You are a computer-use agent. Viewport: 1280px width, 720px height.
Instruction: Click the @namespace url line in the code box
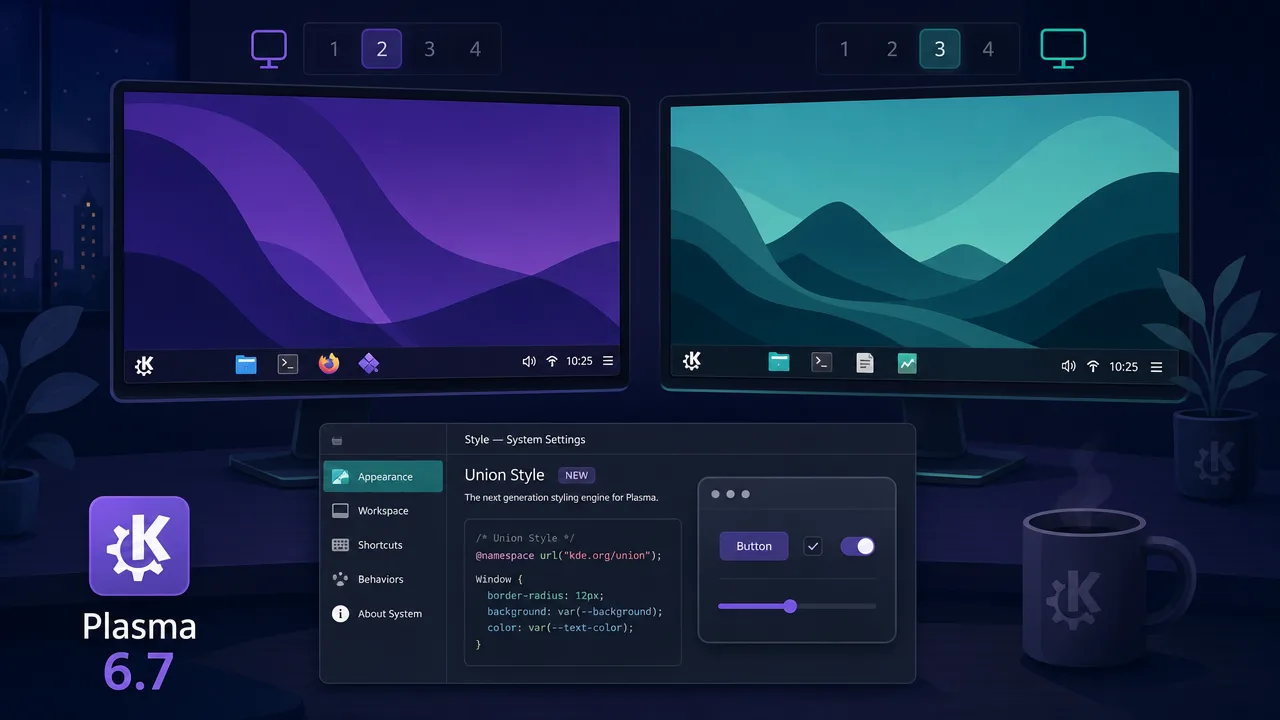[x=569, y=555]
